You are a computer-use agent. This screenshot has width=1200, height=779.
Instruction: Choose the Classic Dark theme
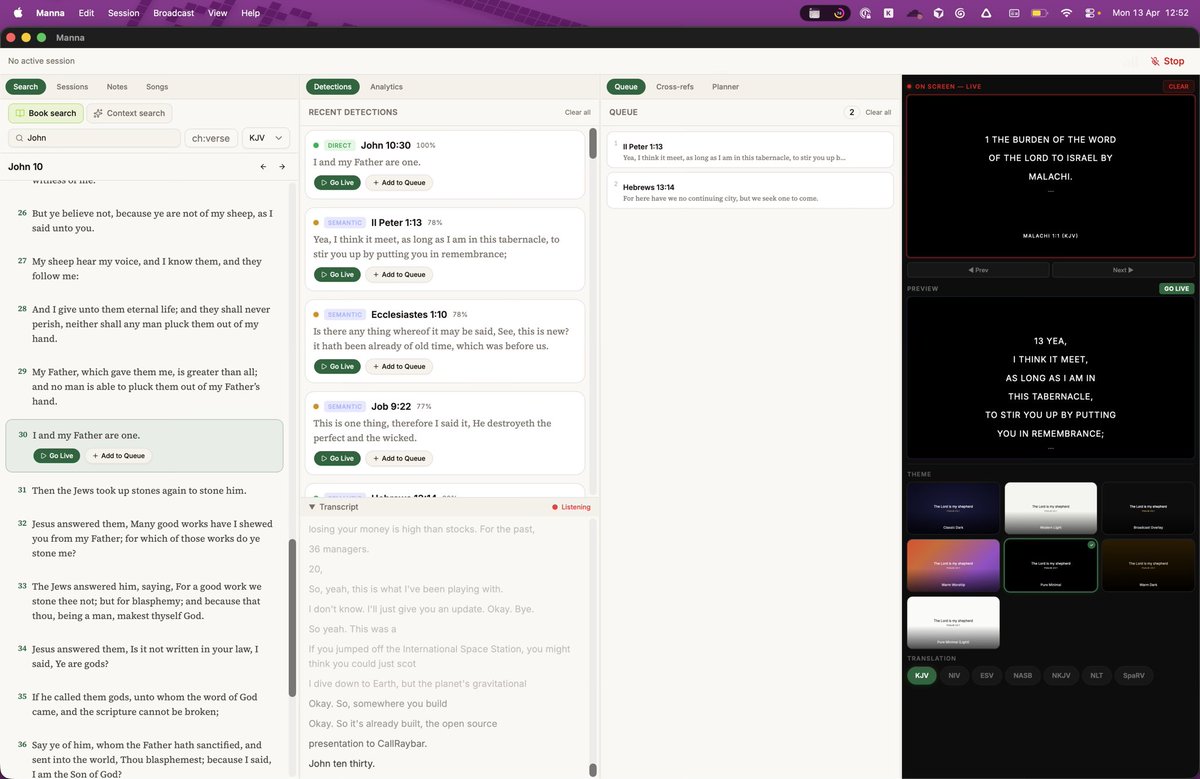coord(953,508)
